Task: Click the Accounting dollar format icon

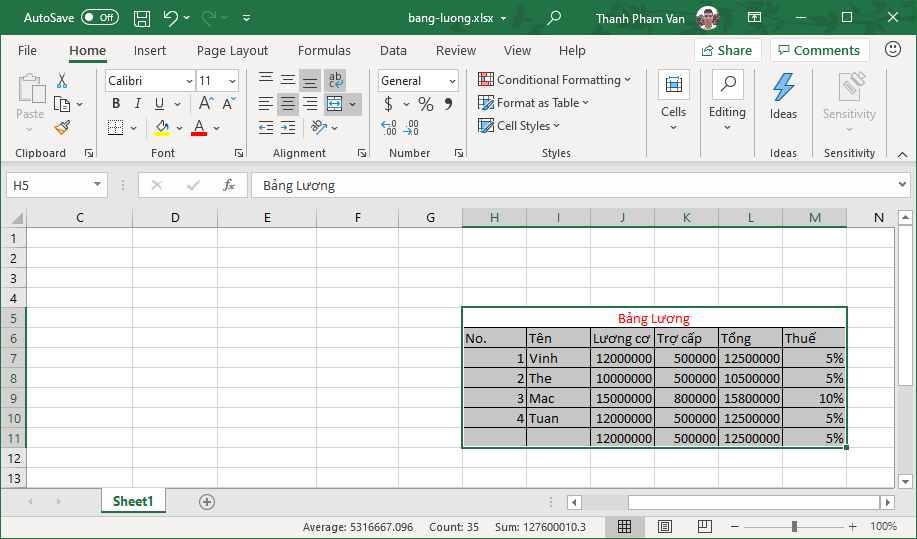Action: (388, 104)
